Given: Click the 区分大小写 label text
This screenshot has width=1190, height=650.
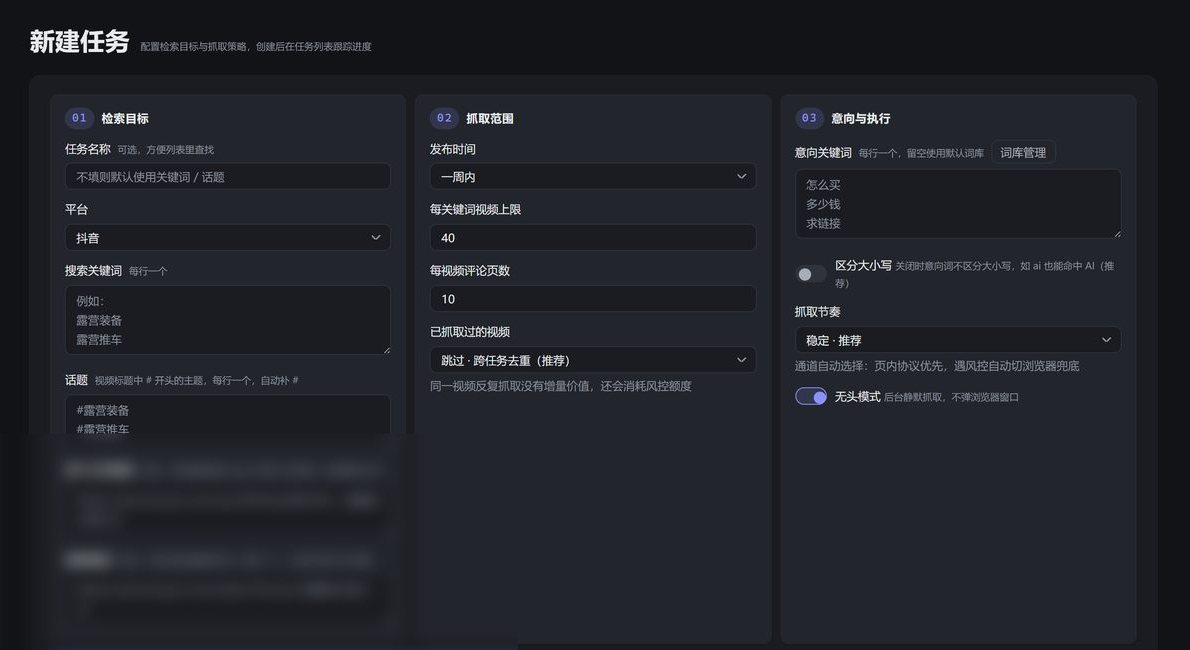Looking at the screenshot, I should point(863,265).
